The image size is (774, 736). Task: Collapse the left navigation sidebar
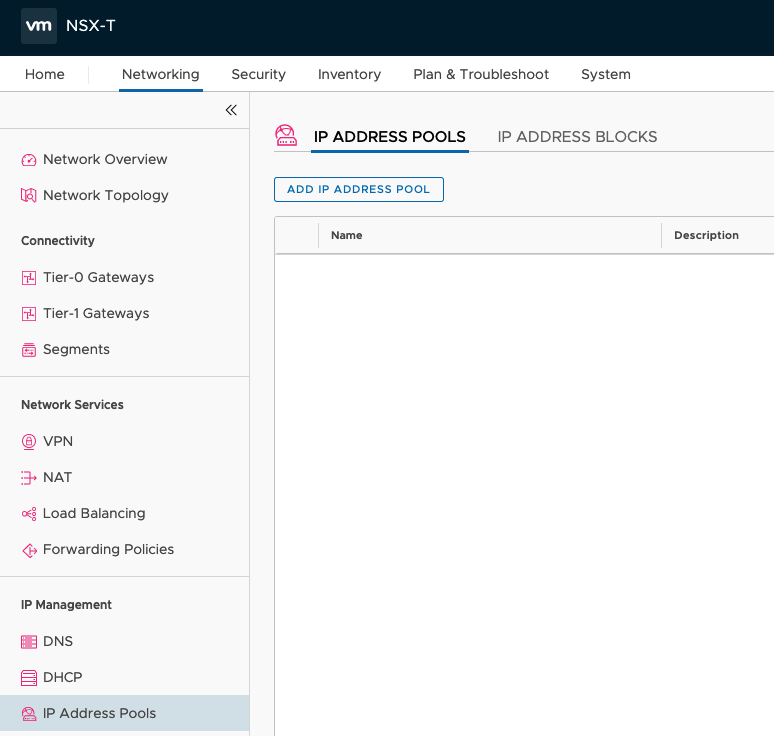(231, 110)
